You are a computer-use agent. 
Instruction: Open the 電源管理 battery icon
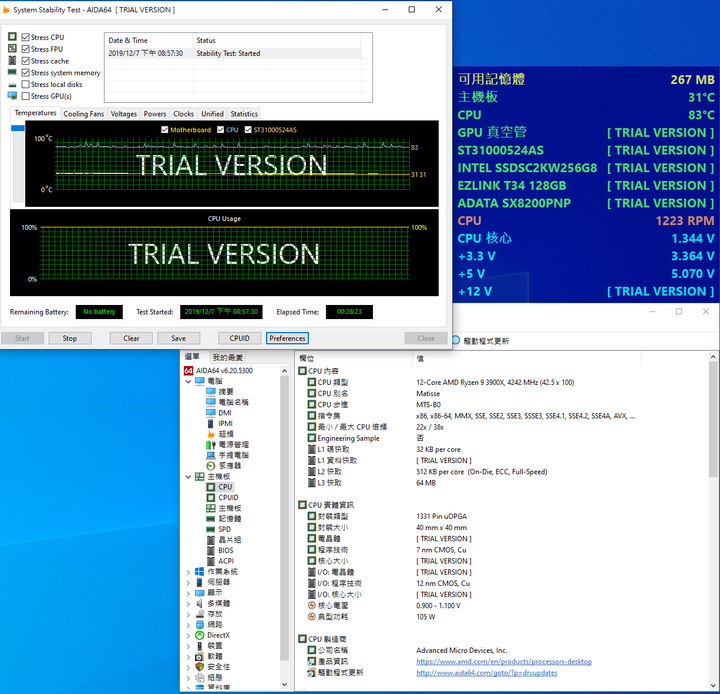click(210, 445)
